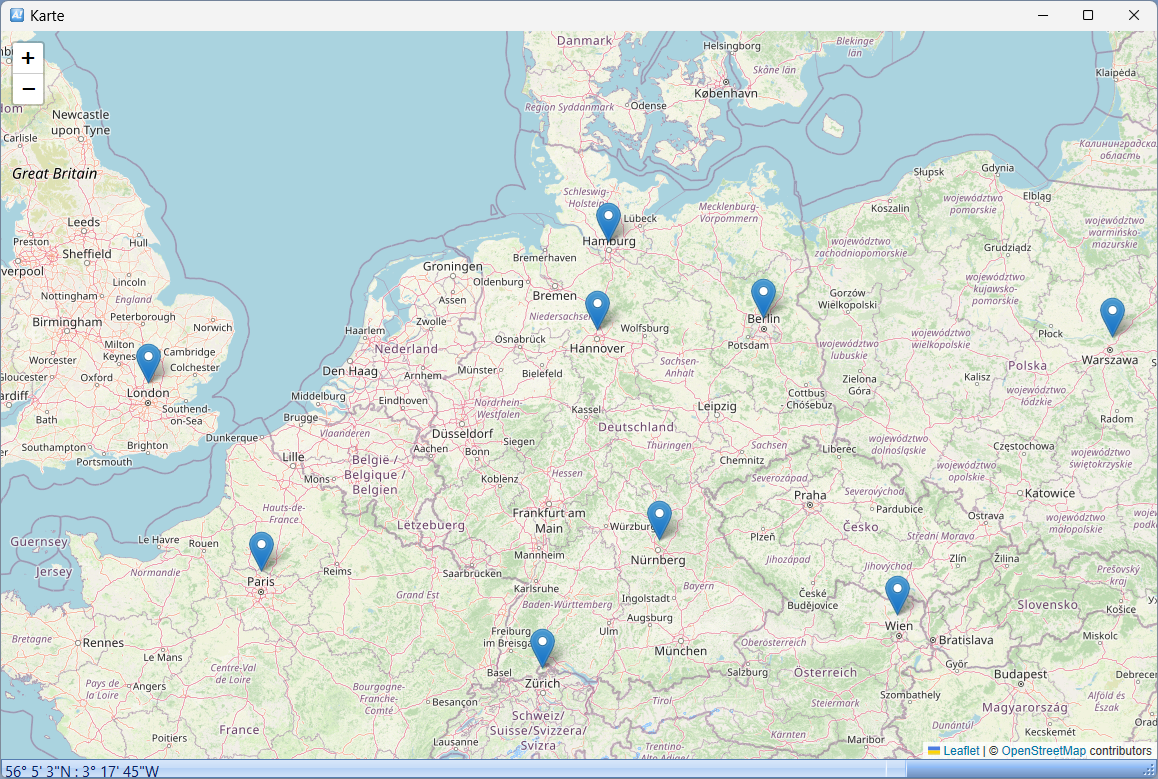Maximize the Karte window

[1088, 15]
